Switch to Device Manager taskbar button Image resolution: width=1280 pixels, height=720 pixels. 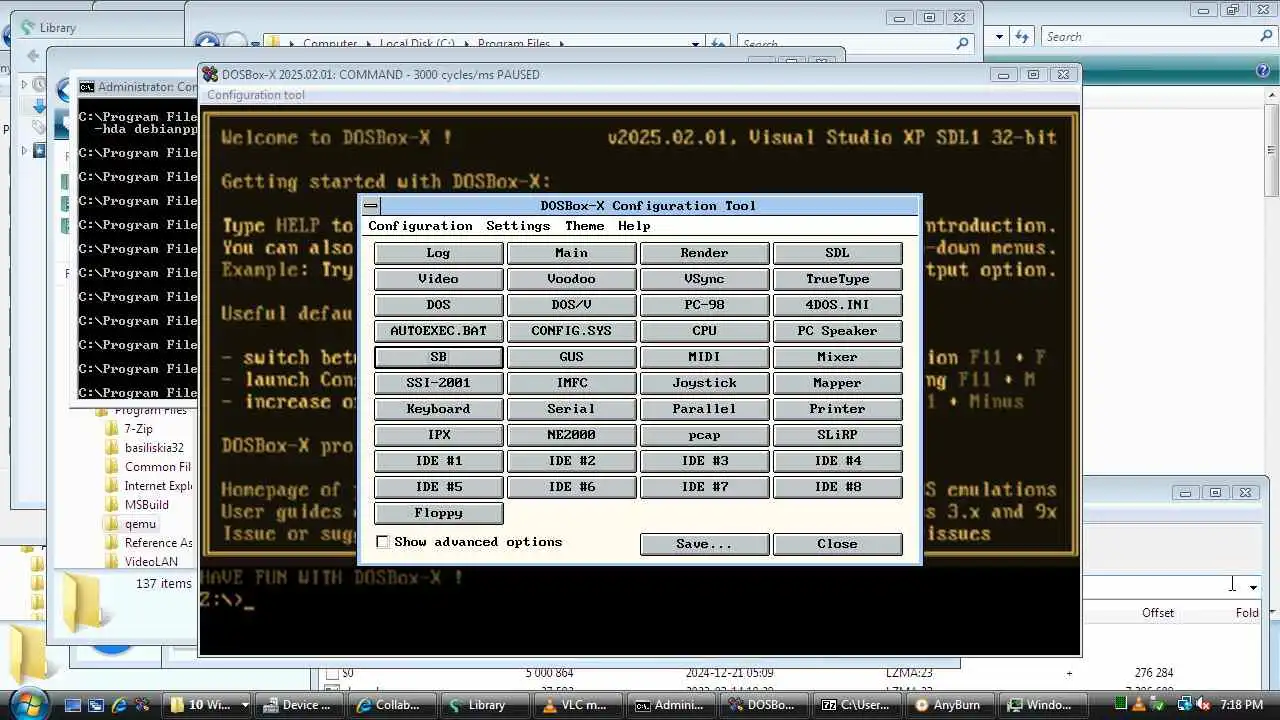click(299, 705)
